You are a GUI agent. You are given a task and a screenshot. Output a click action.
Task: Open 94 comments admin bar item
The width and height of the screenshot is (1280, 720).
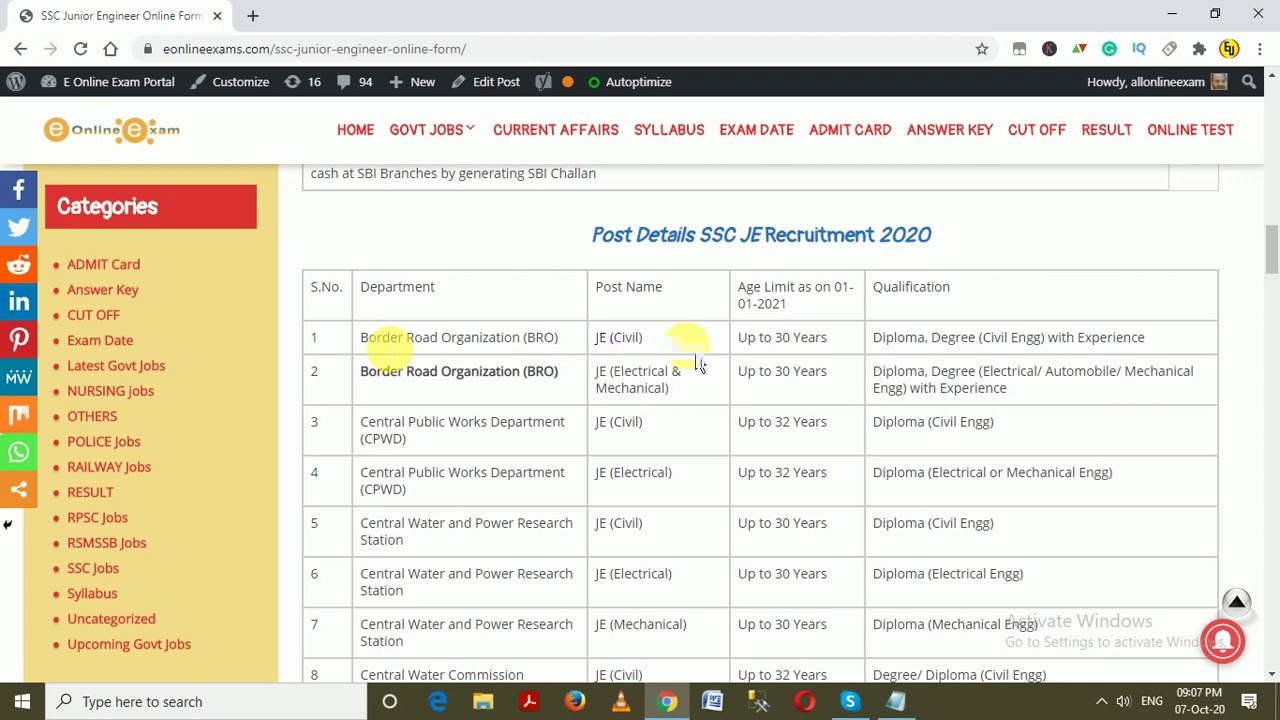coord(356,82)
